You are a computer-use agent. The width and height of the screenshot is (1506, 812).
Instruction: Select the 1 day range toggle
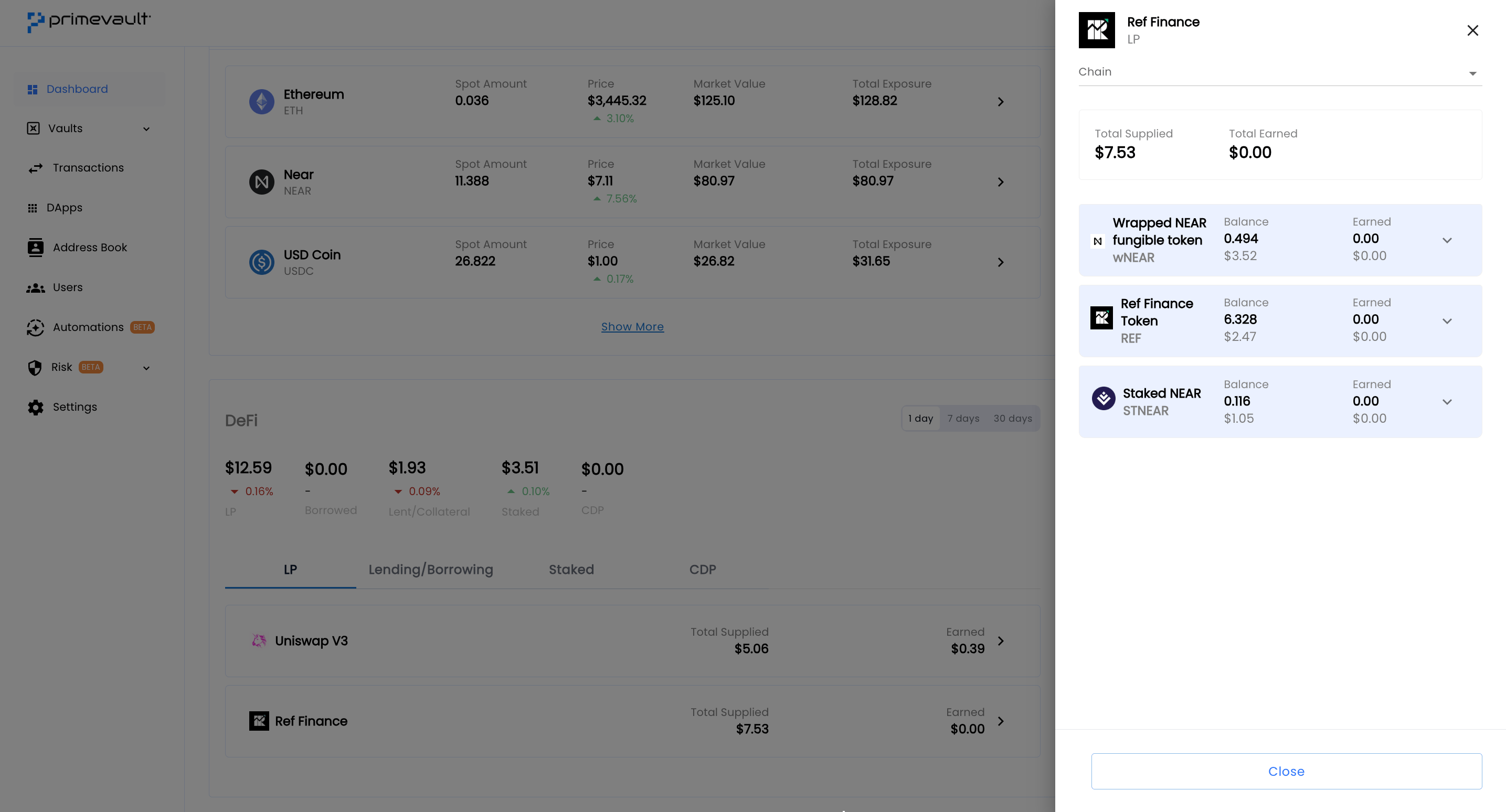click(x=921, y=419)
